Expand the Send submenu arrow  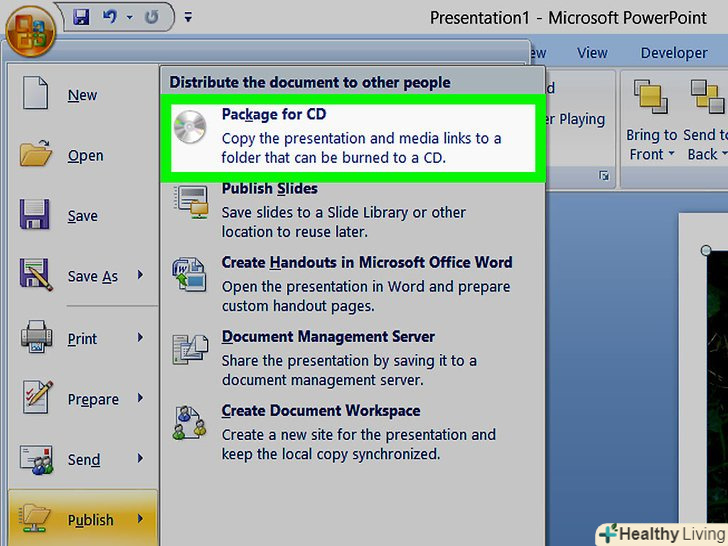pos(140,458)
